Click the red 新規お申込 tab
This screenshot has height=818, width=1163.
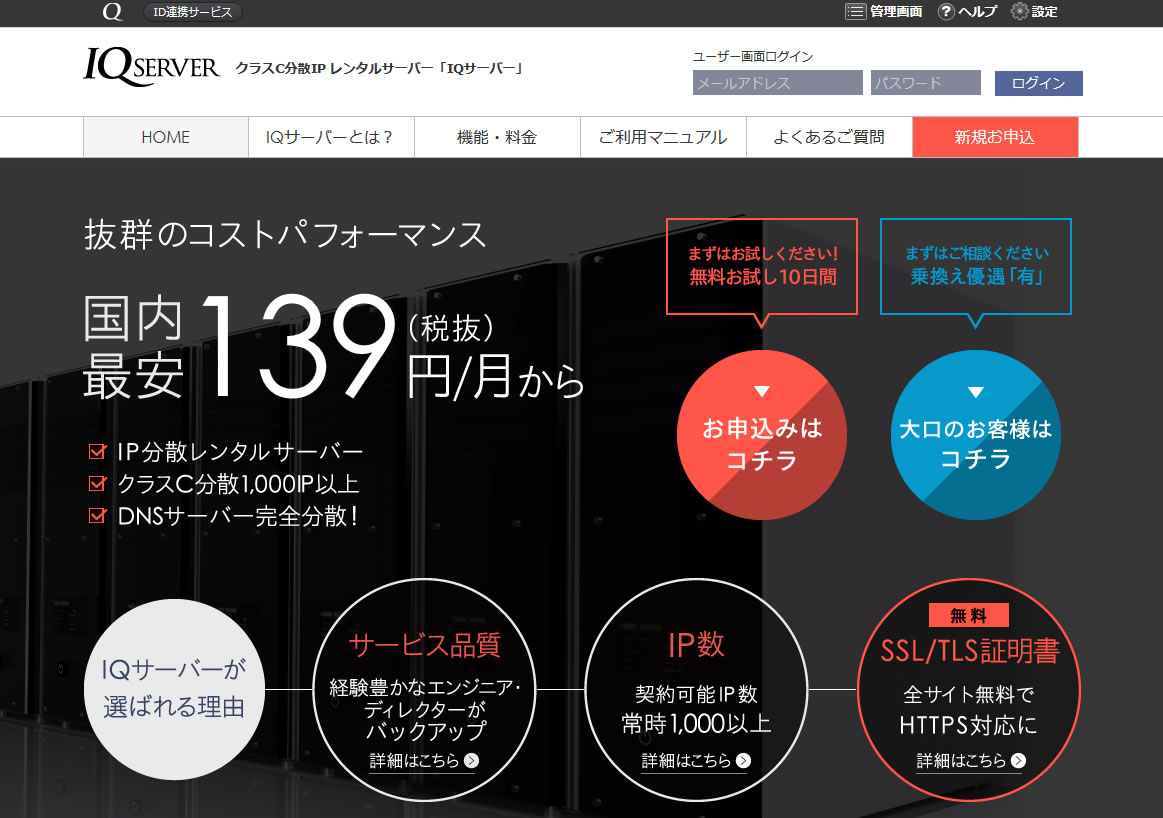coord(995,137)
